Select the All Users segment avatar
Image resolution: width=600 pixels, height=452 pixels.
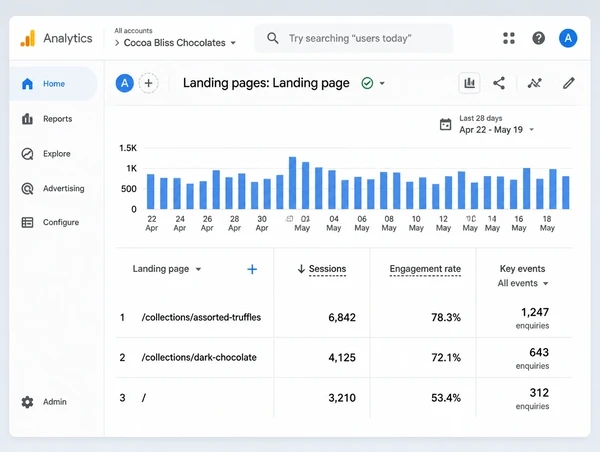pos(125,83)
